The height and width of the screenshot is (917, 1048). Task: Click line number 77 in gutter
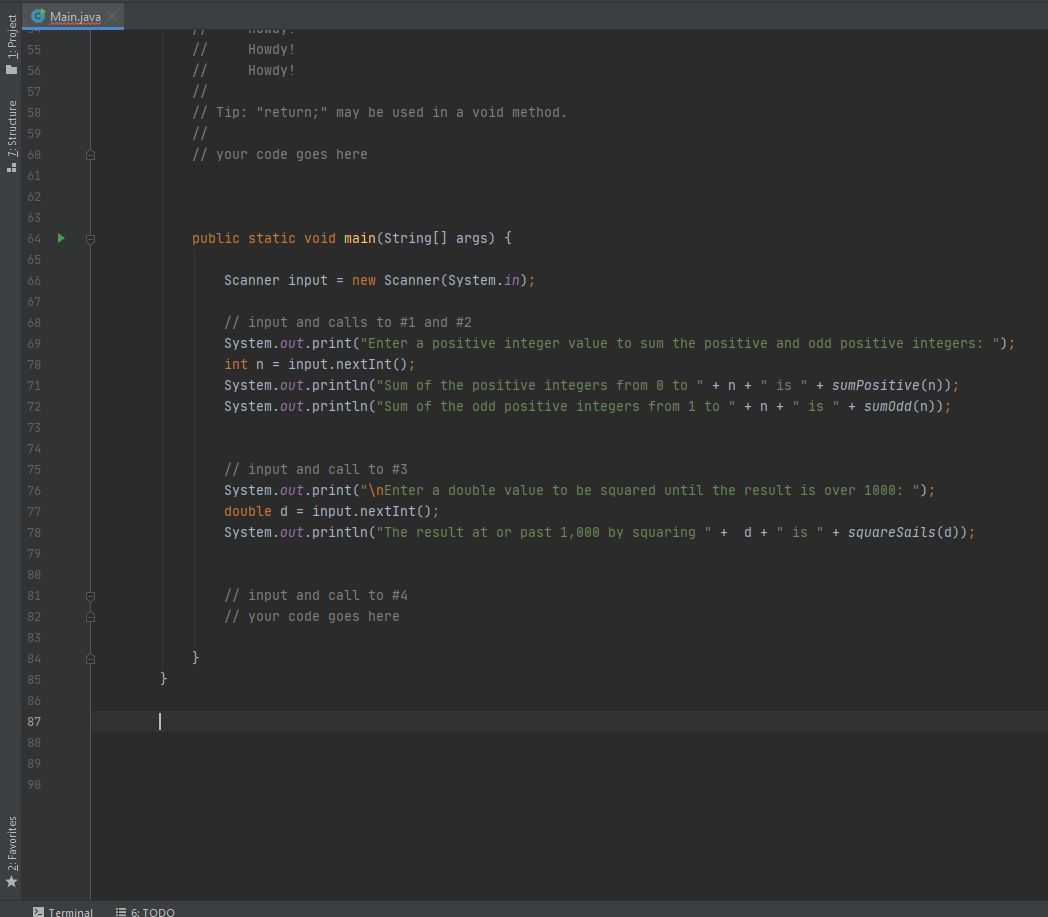[34, 511]
